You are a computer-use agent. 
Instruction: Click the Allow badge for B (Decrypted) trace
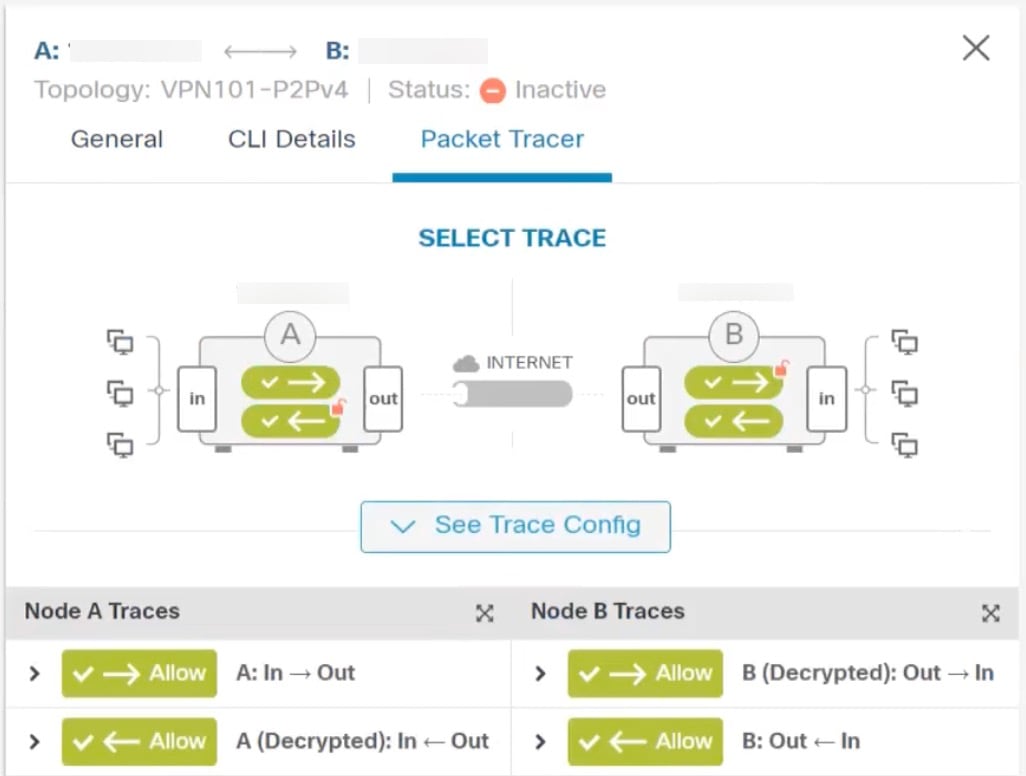[645, 673]
